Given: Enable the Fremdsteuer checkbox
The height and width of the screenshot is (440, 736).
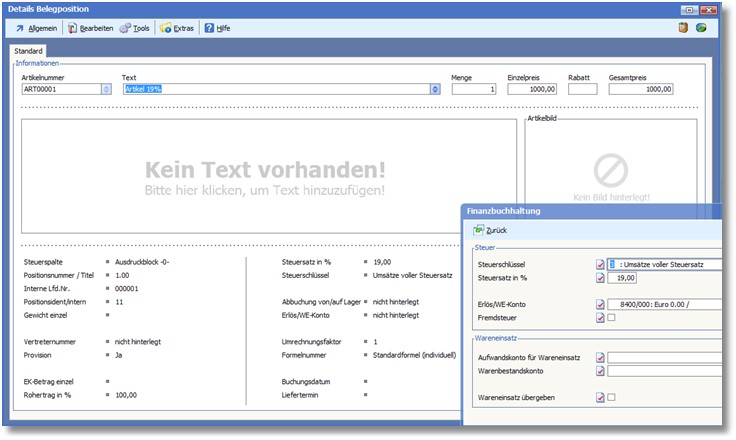Looking at the screenshot, I should tap(612, 318).
